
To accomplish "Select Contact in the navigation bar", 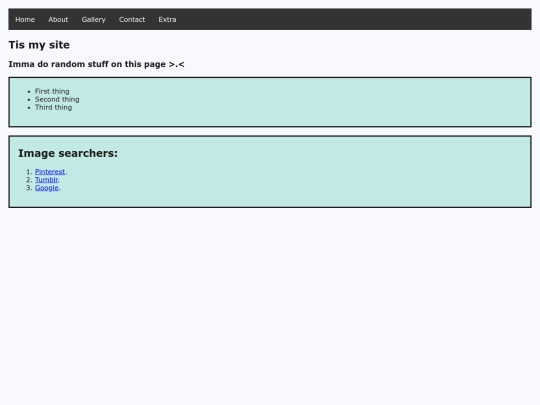I will point(132,20).
